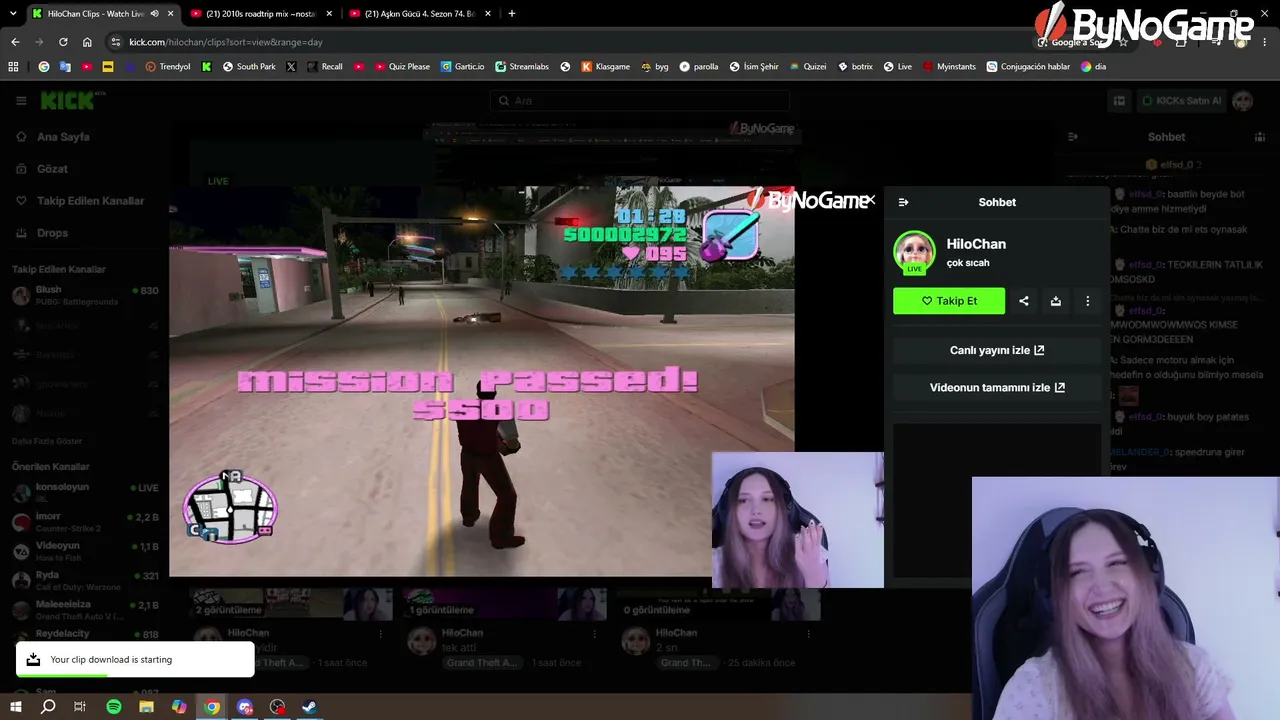This screenshot has height=720, width=1280.
Task: Download the clip with the download icon
Action: (x=1055, y=301)
